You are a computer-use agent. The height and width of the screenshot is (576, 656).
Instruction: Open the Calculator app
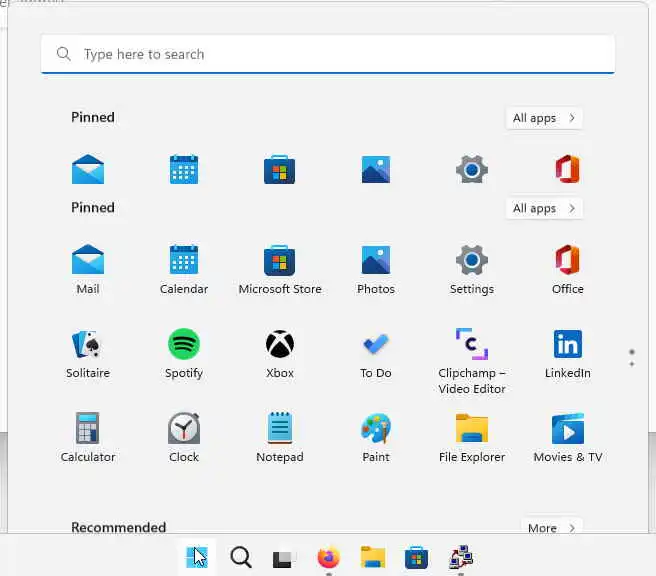88,438
